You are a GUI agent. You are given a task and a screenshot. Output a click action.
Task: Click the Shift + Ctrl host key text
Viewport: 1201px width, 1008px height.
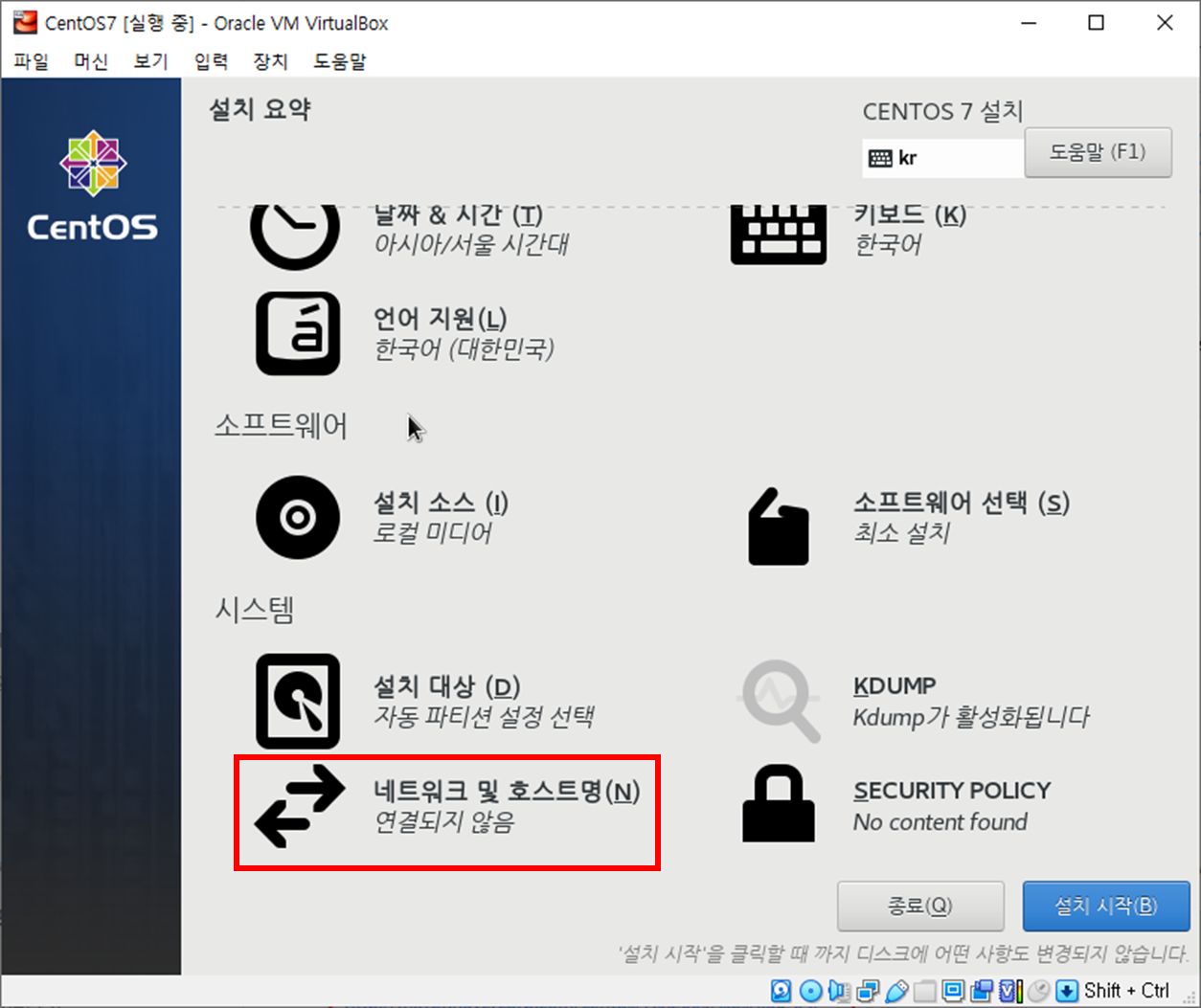click(1127, 991)
